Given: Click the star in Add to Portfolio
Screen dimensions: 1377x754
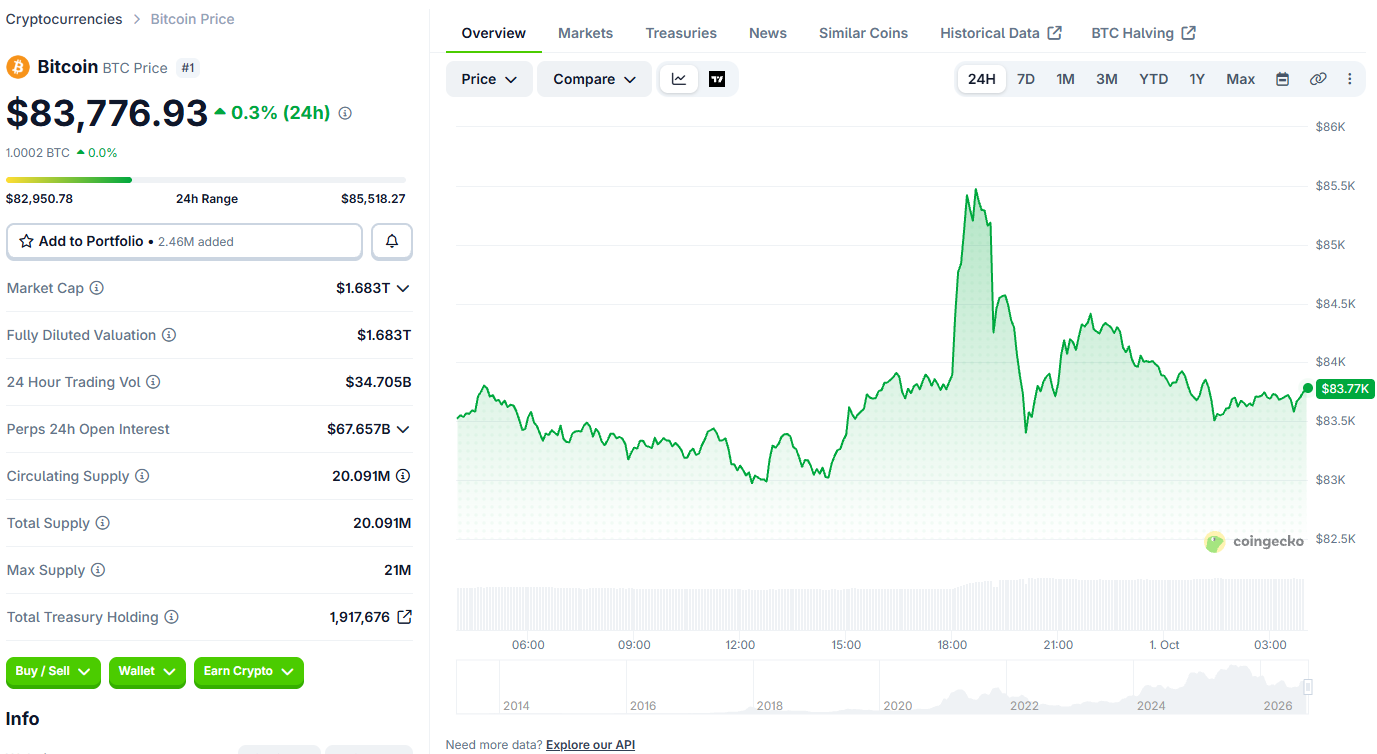Looking at the screenshot, I should tap(27, 241).
